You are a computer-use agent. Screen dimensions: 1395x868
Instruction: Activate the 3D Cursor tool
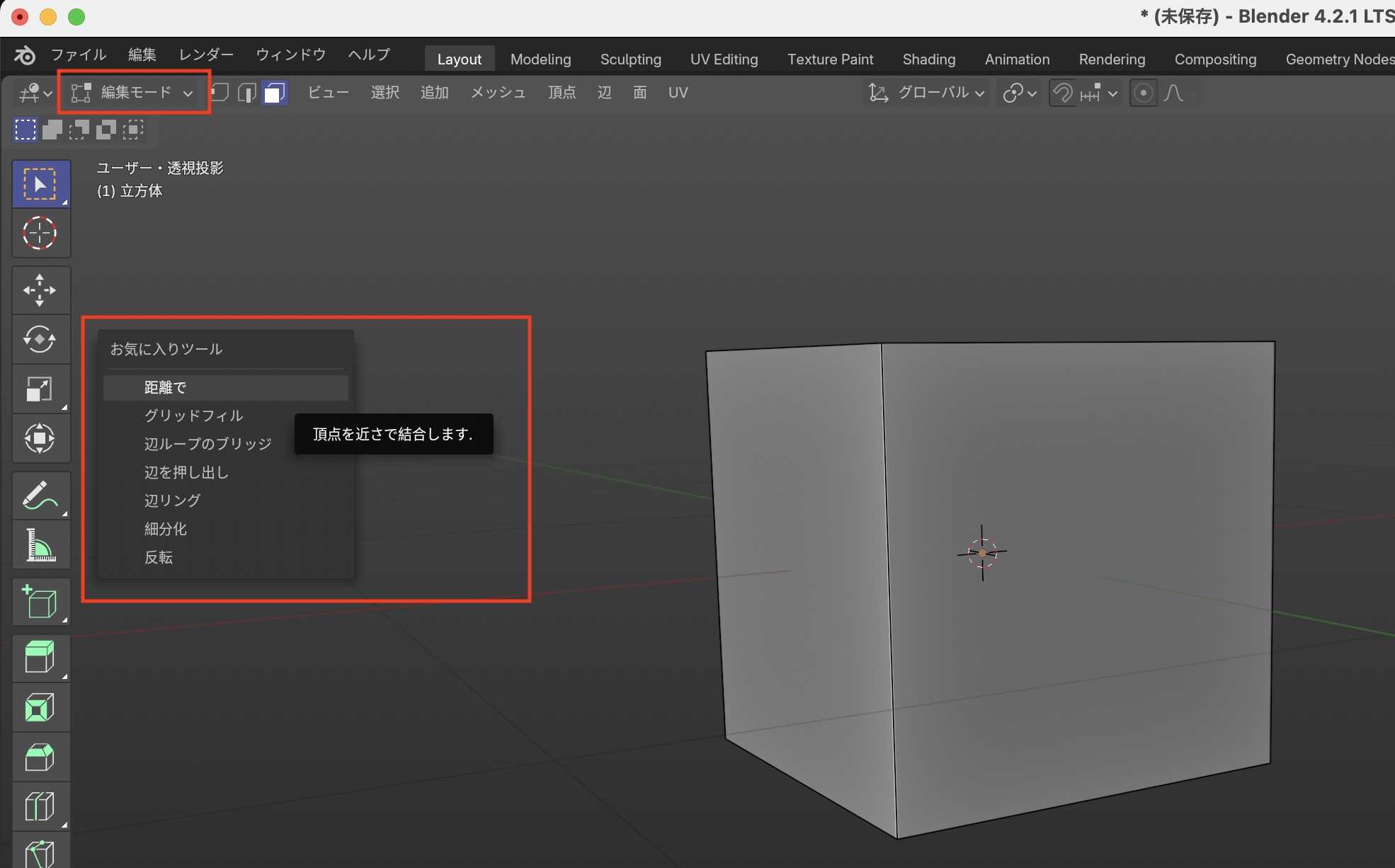[40, 233]
